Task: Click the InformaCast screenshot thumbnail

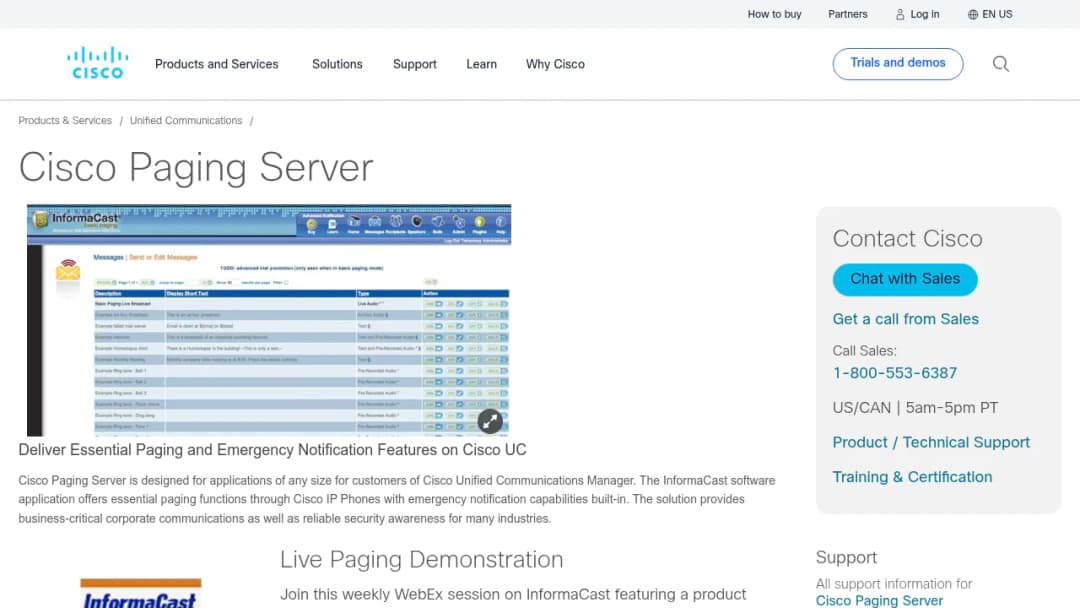Action: click(269, 320)
